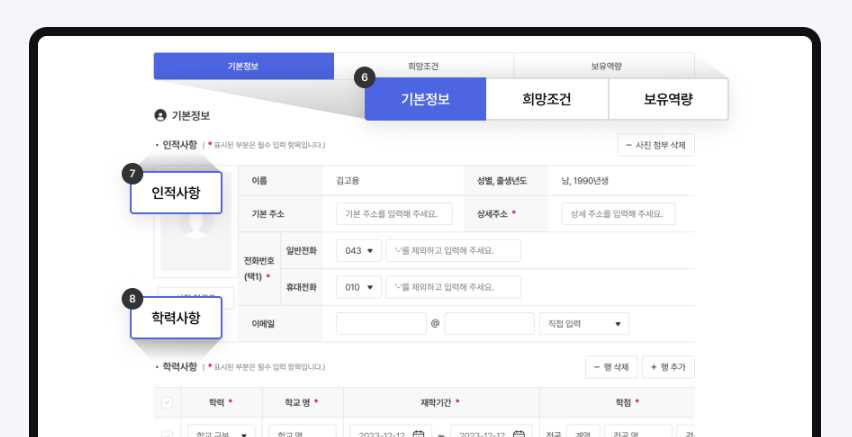This screenshot has width=852, height=437.
Task: Open the 043 area code dropdown
Action: click(359, 251)
